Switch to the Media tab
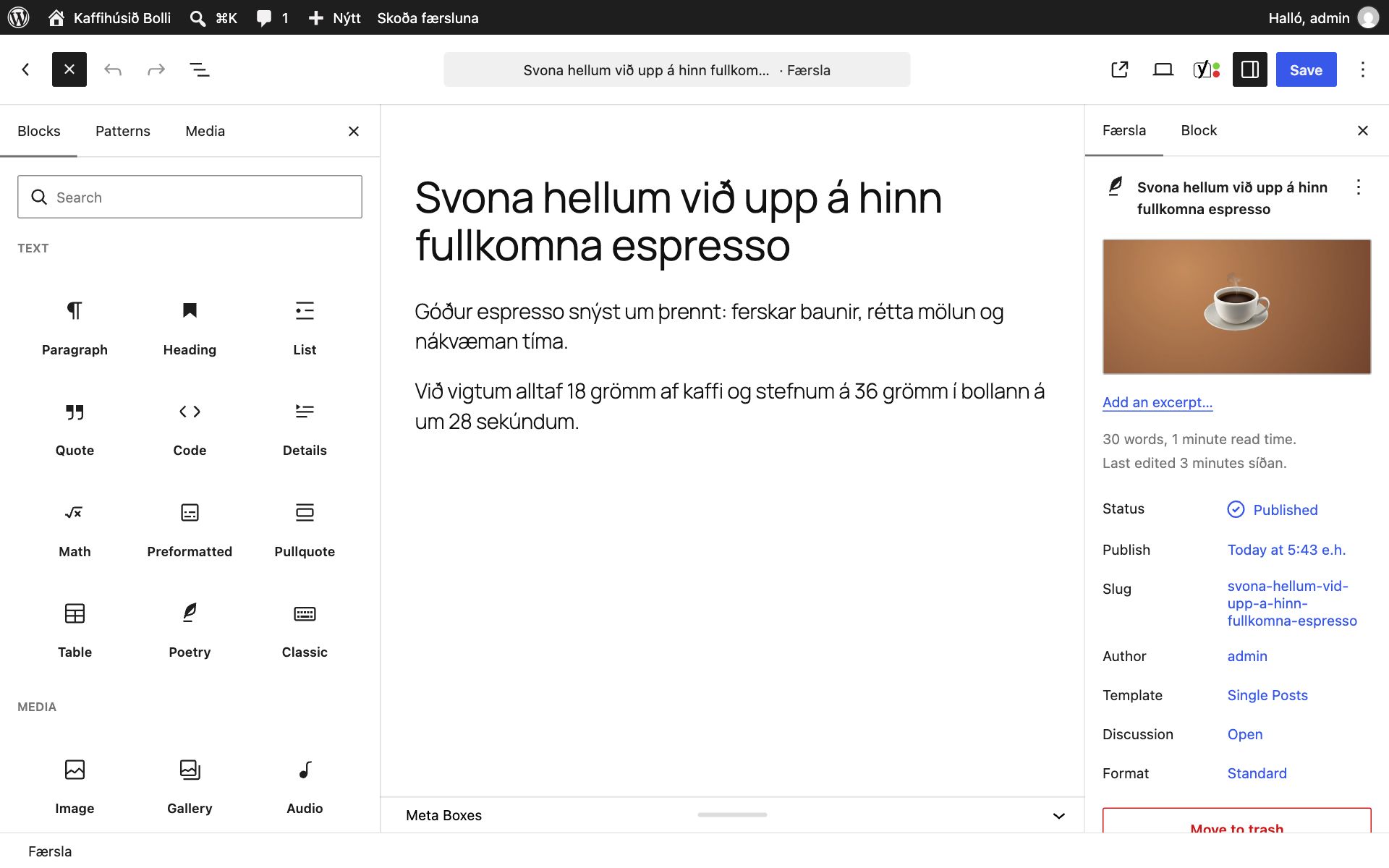This screenshot has height=868, width=1389. (x=205, y=131)
